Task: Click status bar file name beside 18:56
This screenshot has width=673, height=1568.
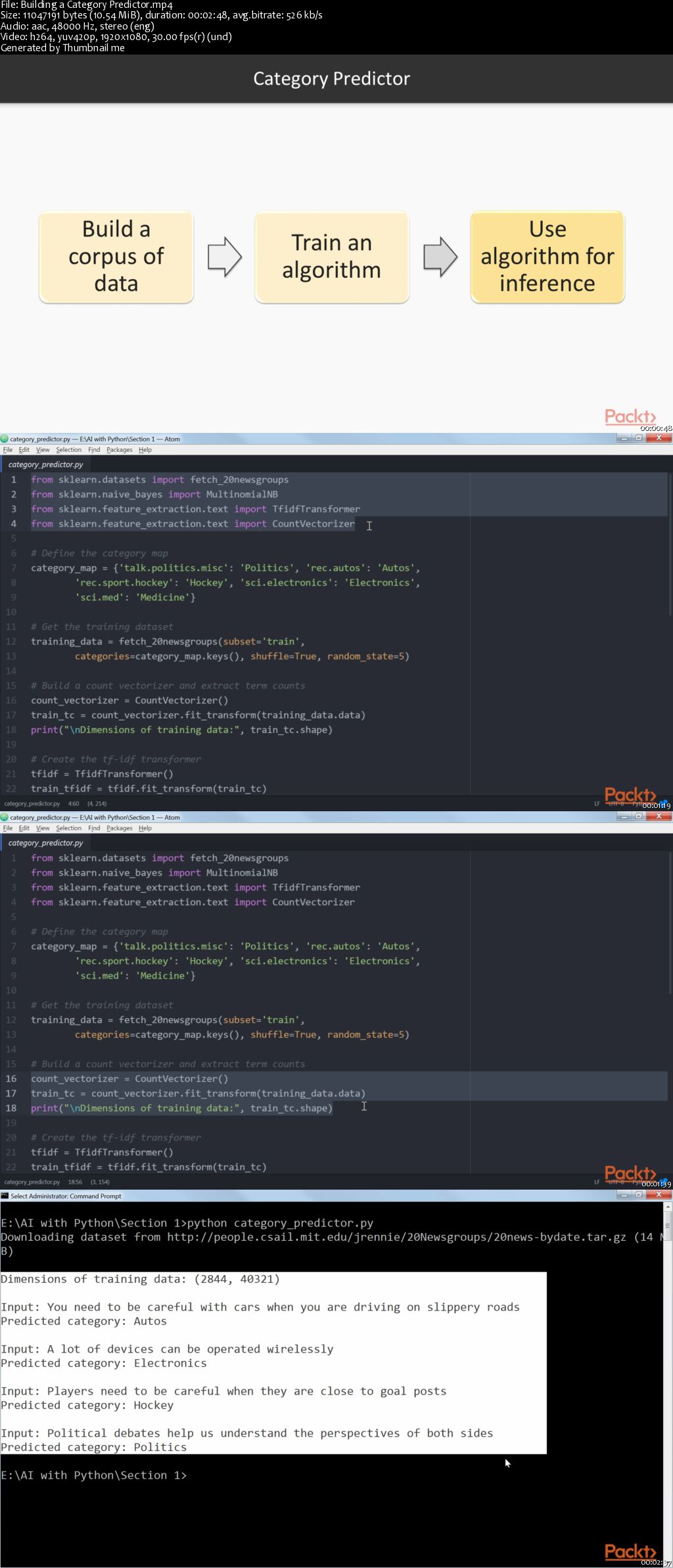Action: 32,1182
